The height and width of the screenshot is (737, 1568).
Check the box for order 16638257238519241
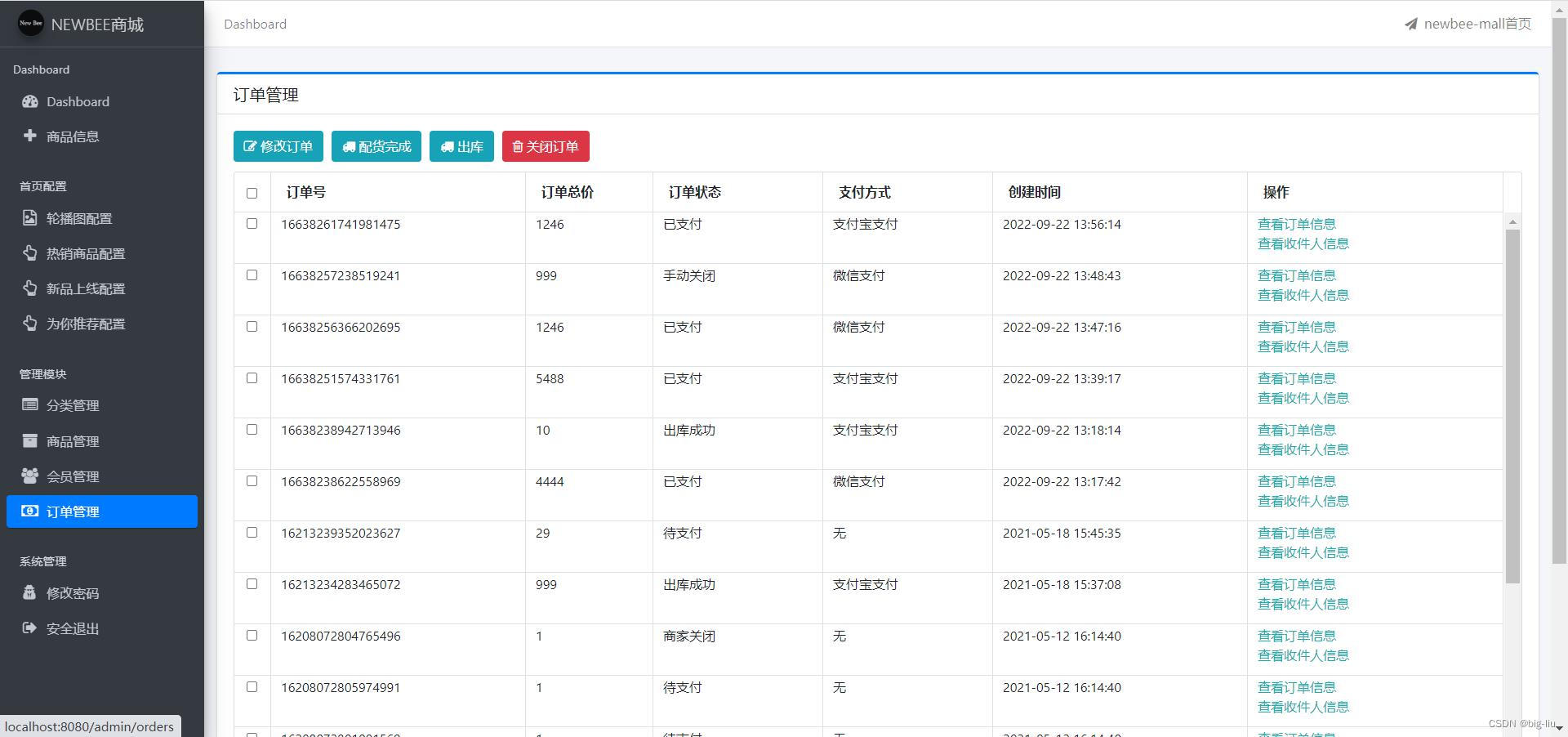click(252, 275)
